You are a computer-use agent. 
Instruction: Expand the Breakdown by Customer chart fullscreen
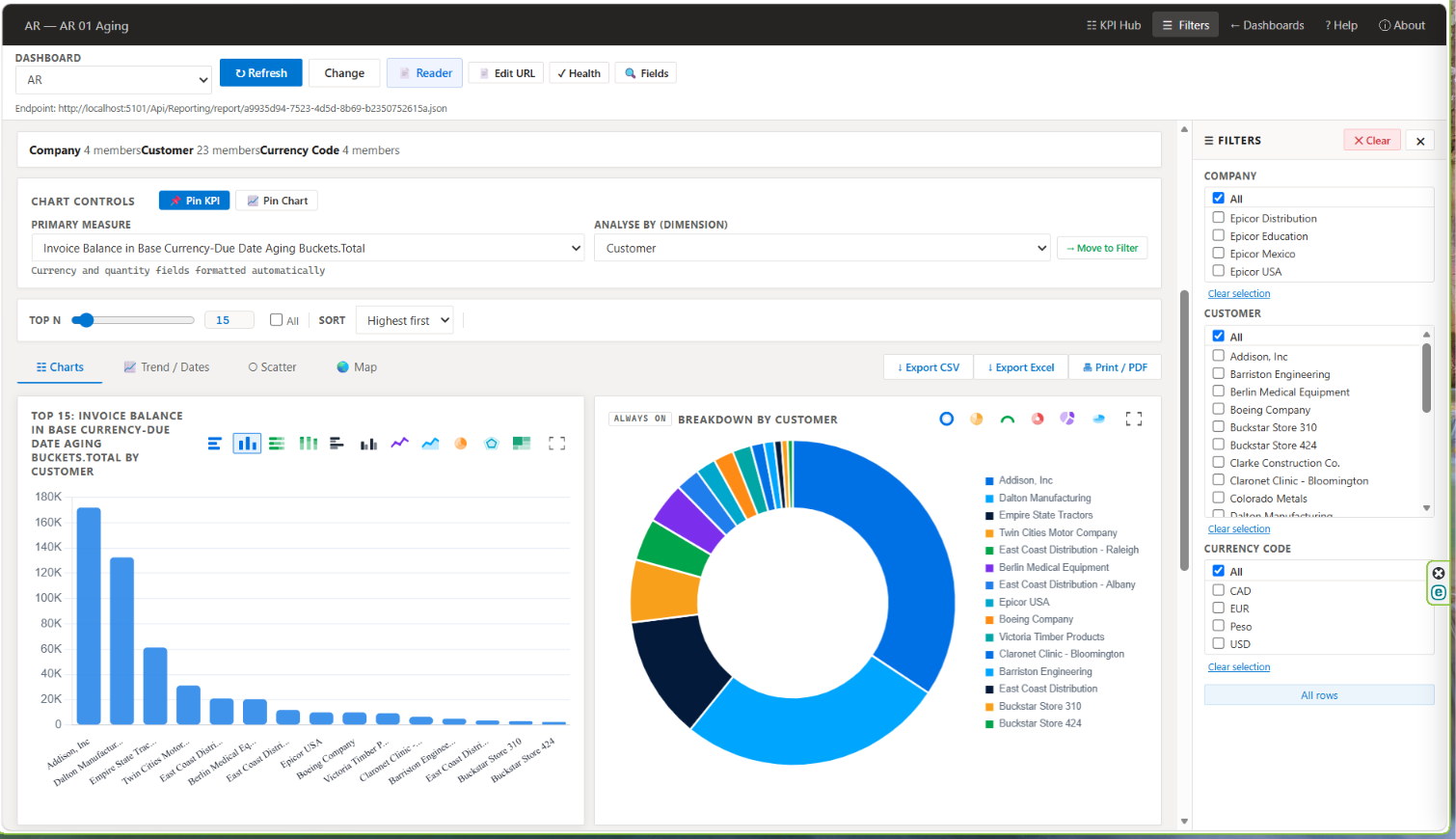[x=1134, y=419]
